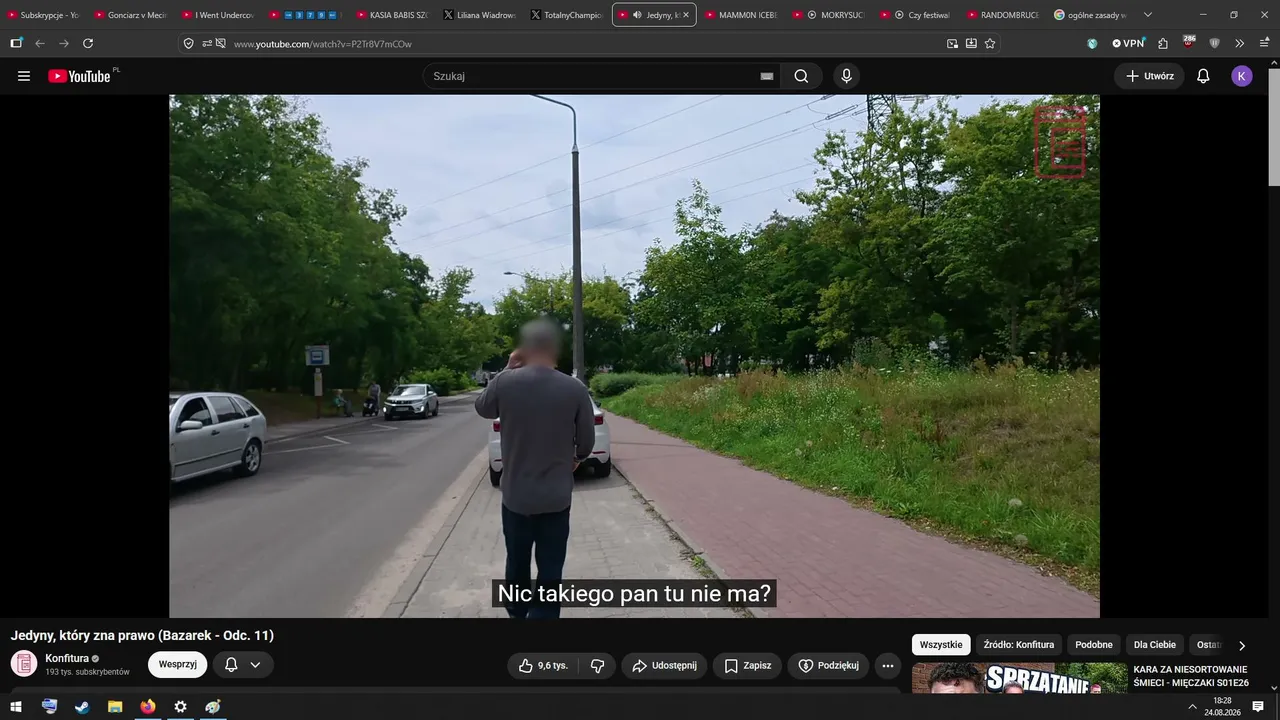
Task: Open Firefox from the taskbar
Action: click(x=148, y=707)
